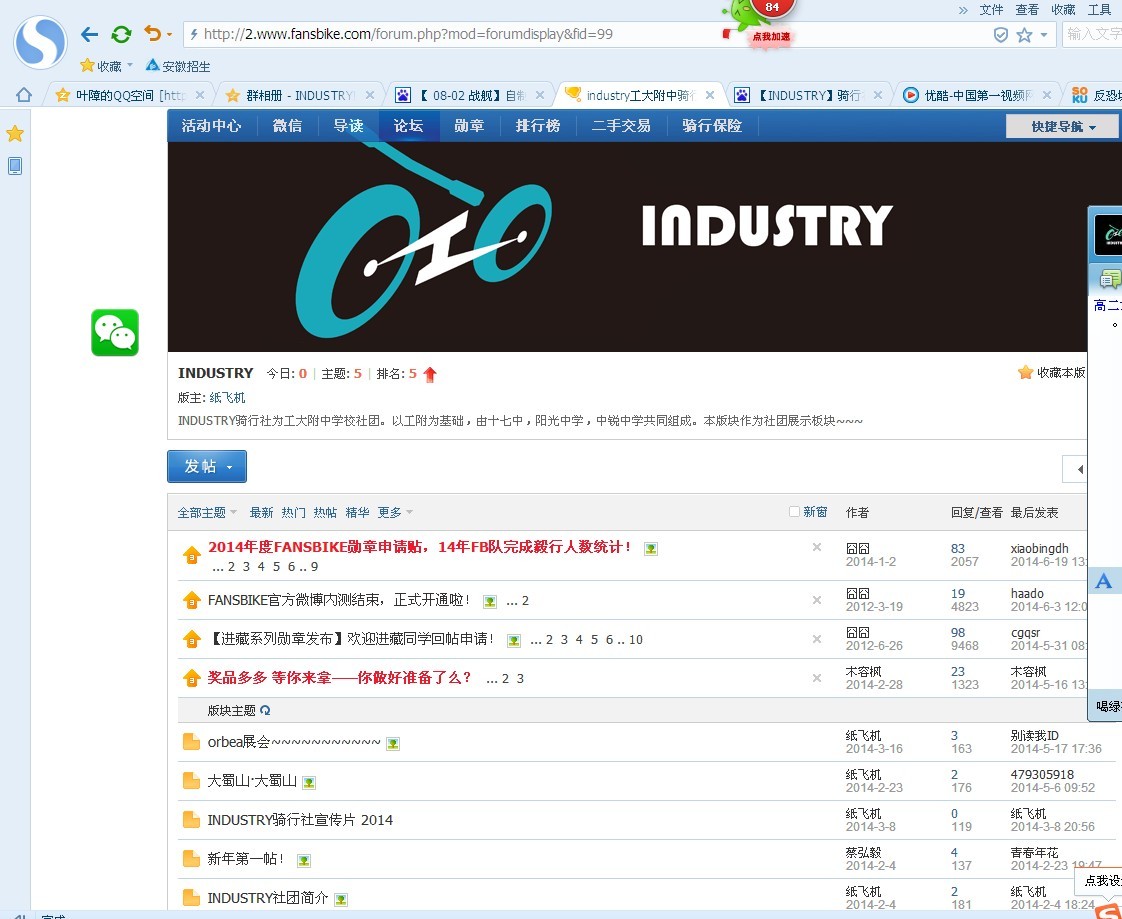1122x919 pixels.
Task: Open FANSBIKE官方微博内测结束 thread
Action: [339, 600]
